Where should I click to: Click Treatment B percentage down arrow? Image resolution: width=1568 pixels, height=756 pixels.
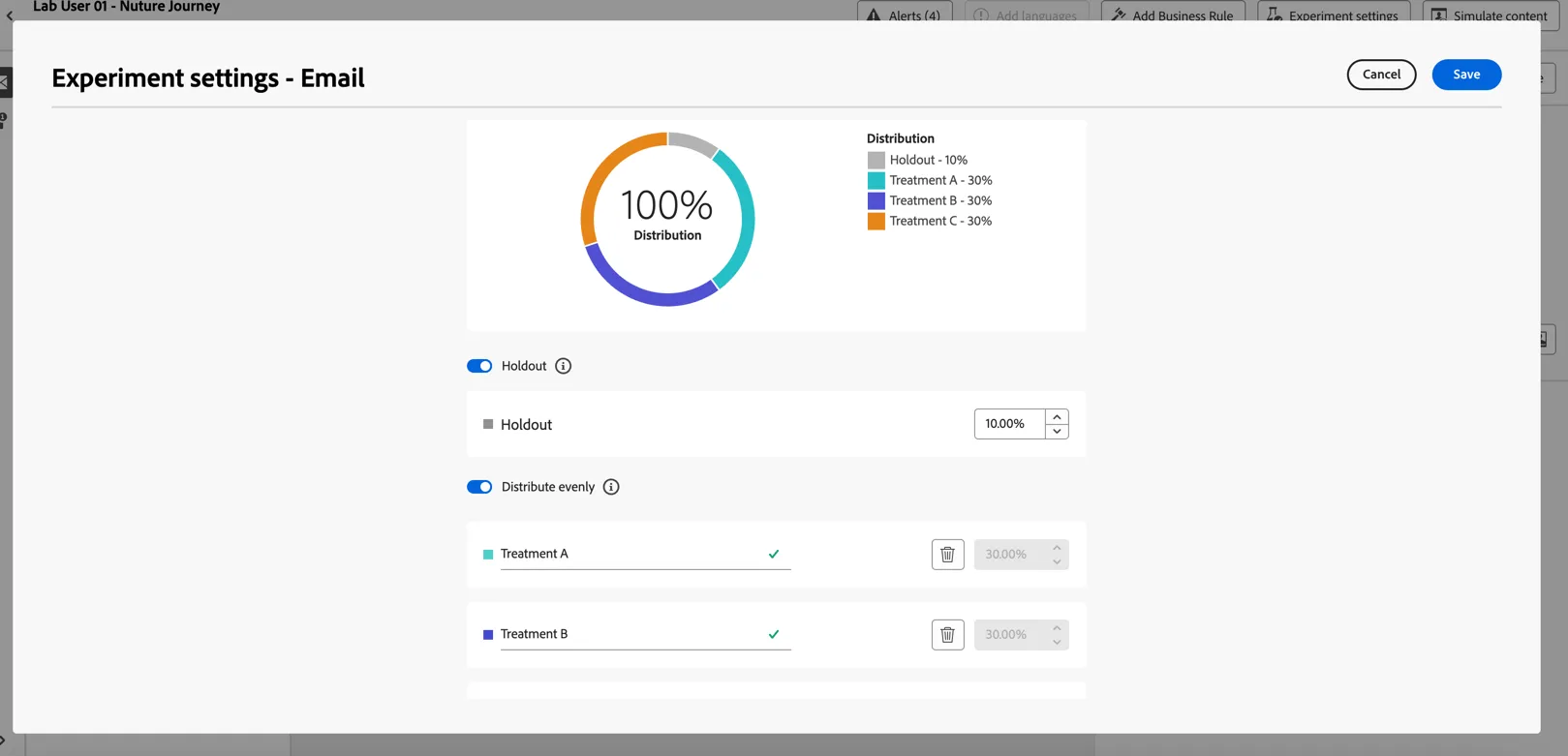[1057, 643]
